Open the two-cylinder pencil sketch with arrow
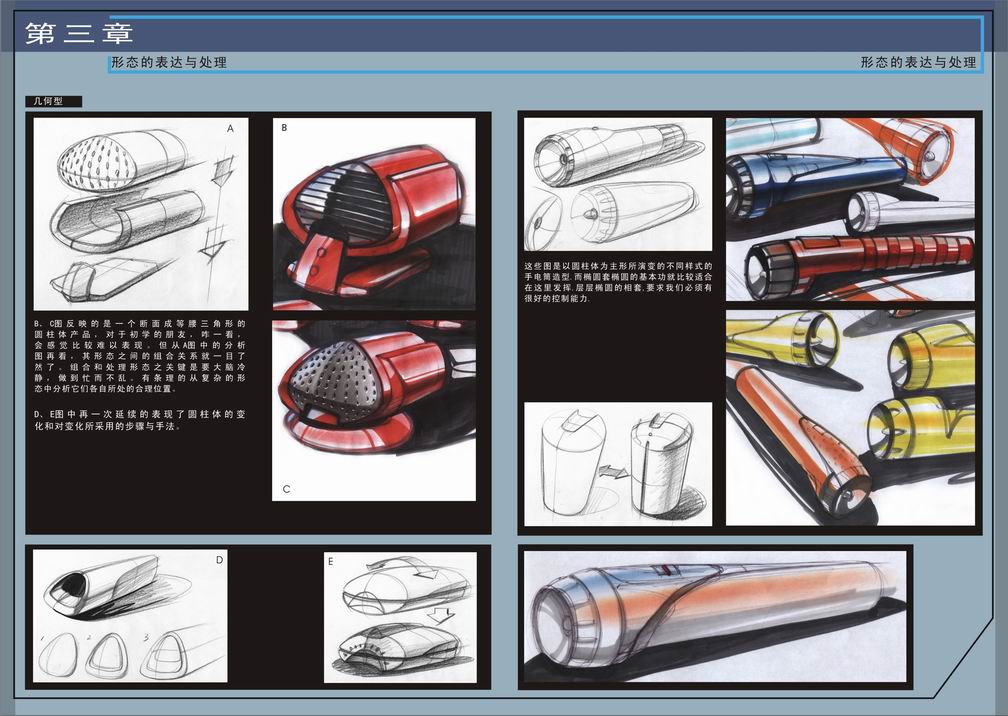 pos(618,464)
